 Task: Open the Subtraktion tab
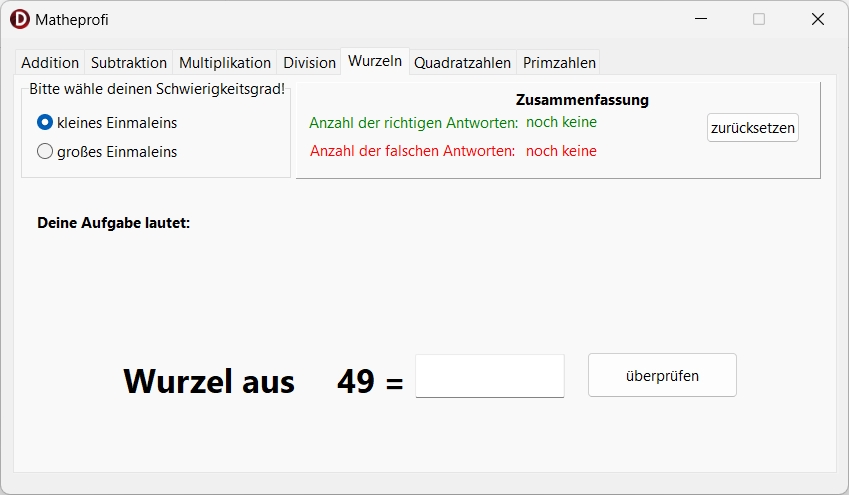[x=129, y=62]
